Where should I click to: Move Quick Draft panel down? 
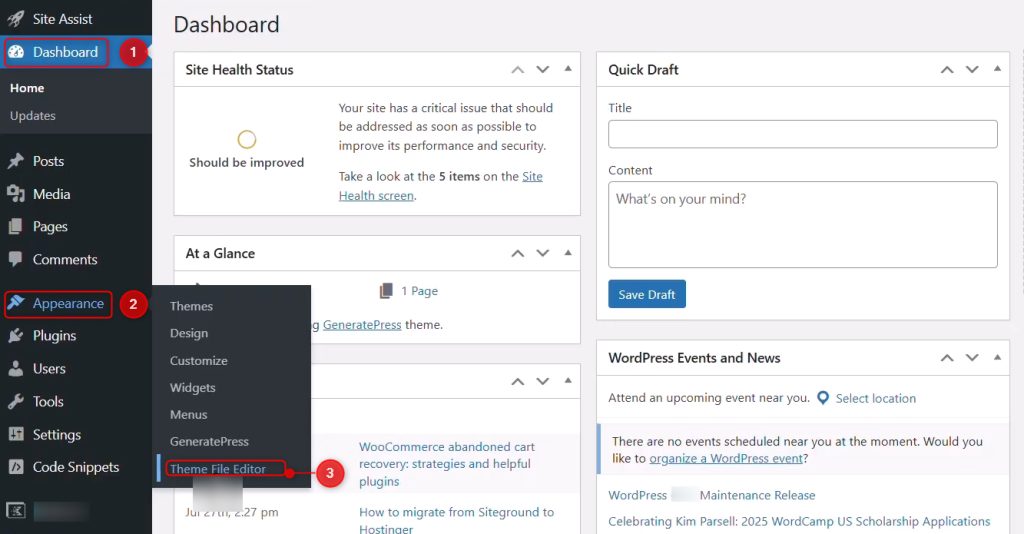(972, 69)
